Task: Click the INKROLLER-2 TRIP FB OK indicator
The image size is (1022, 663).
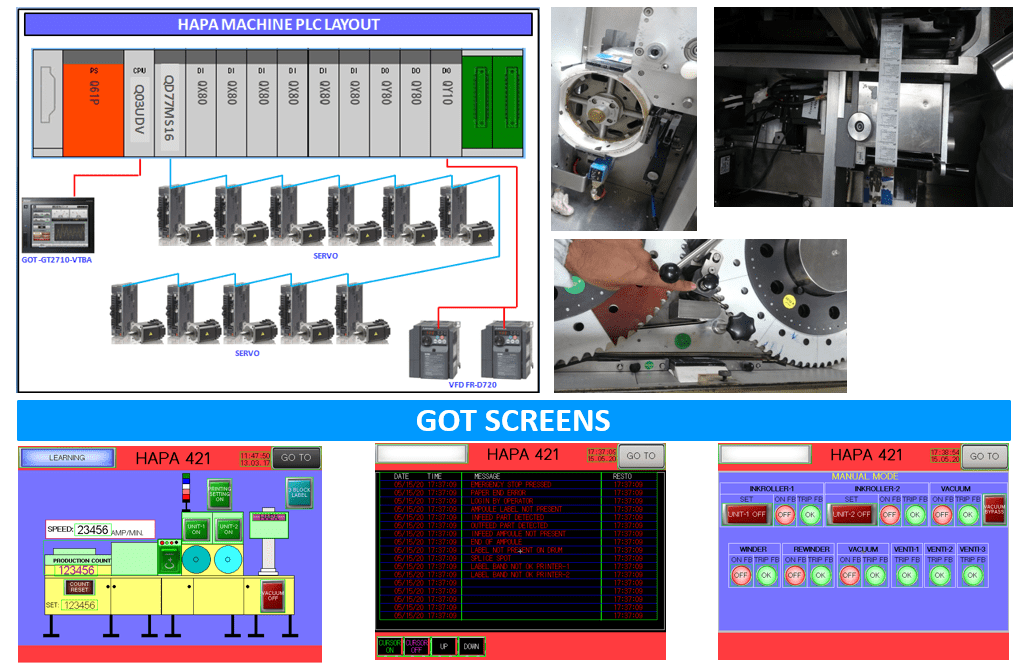Action: [x=915, y=514]
